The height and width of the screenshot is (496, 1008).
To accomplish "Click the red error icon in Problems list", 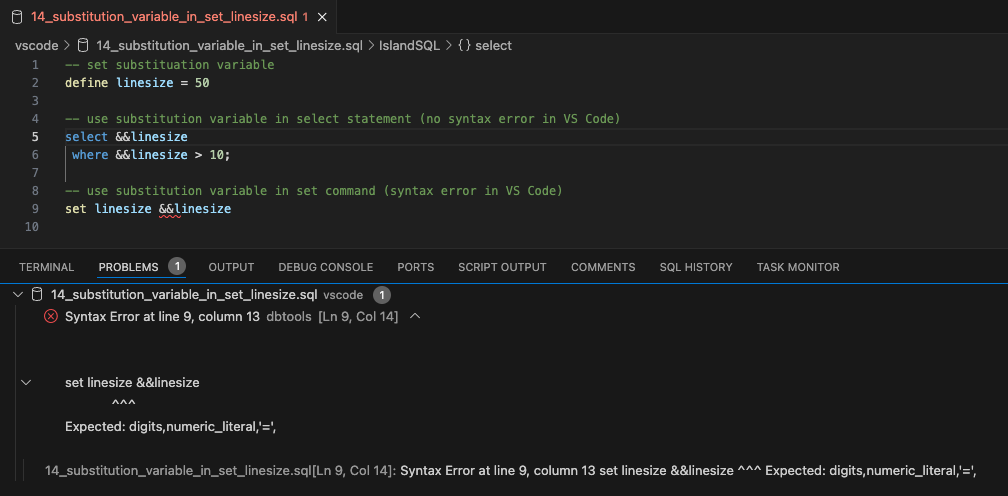I will coord(51,316).
